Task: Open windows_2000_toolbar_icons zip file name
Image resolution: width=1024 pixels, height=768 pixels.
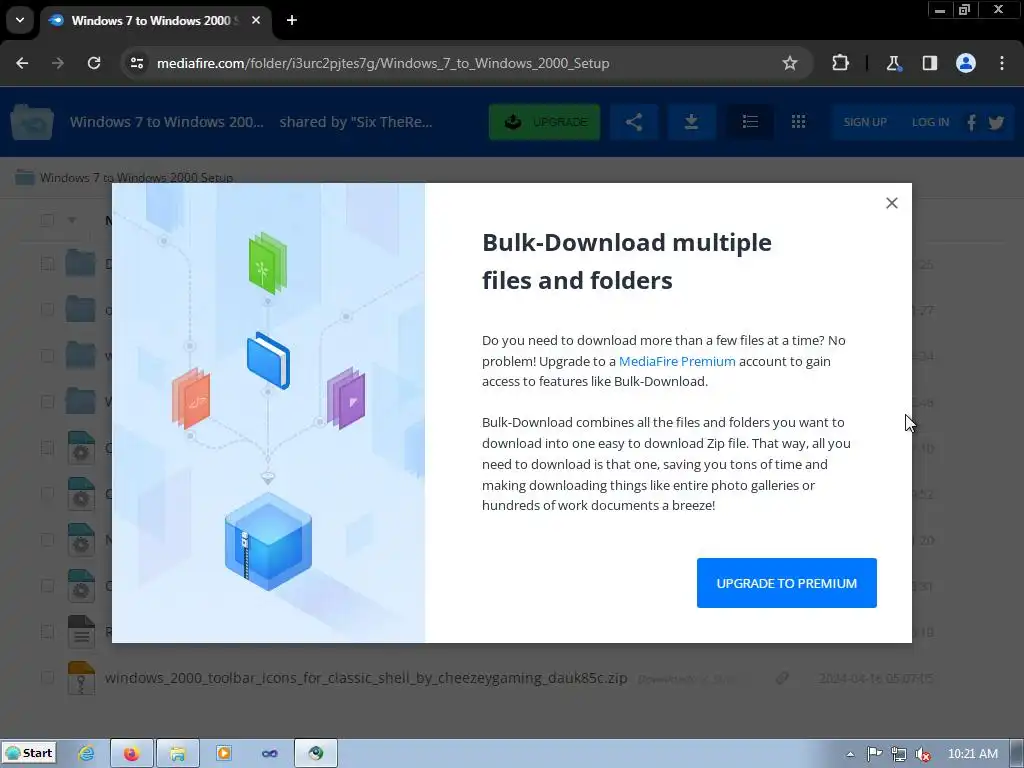Action: click(x=366, y=678)
